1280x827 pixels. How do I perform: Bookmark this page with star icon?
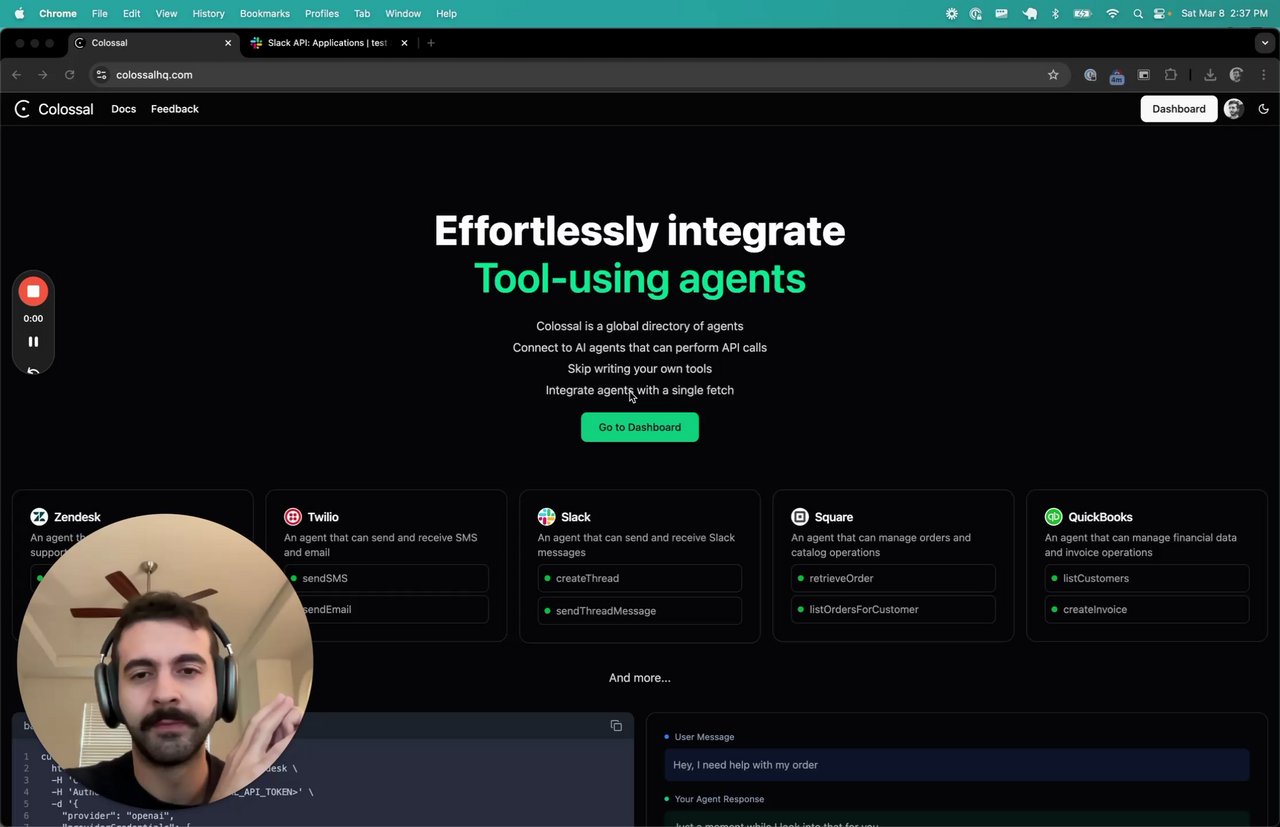tap(1053, 75)
